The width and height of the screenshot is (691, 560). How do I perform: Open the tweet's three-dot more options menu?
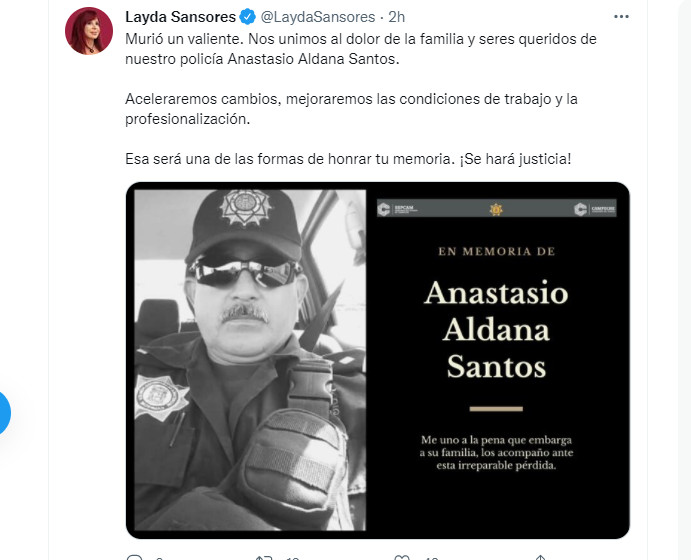pyautogui.click(x=621, y=17)
